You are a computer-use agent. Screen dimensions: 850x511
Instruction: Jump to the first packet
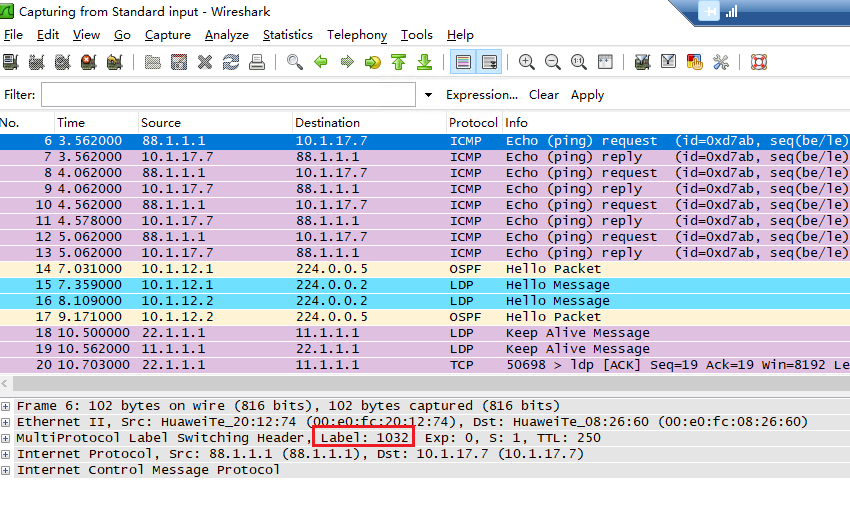398,62
